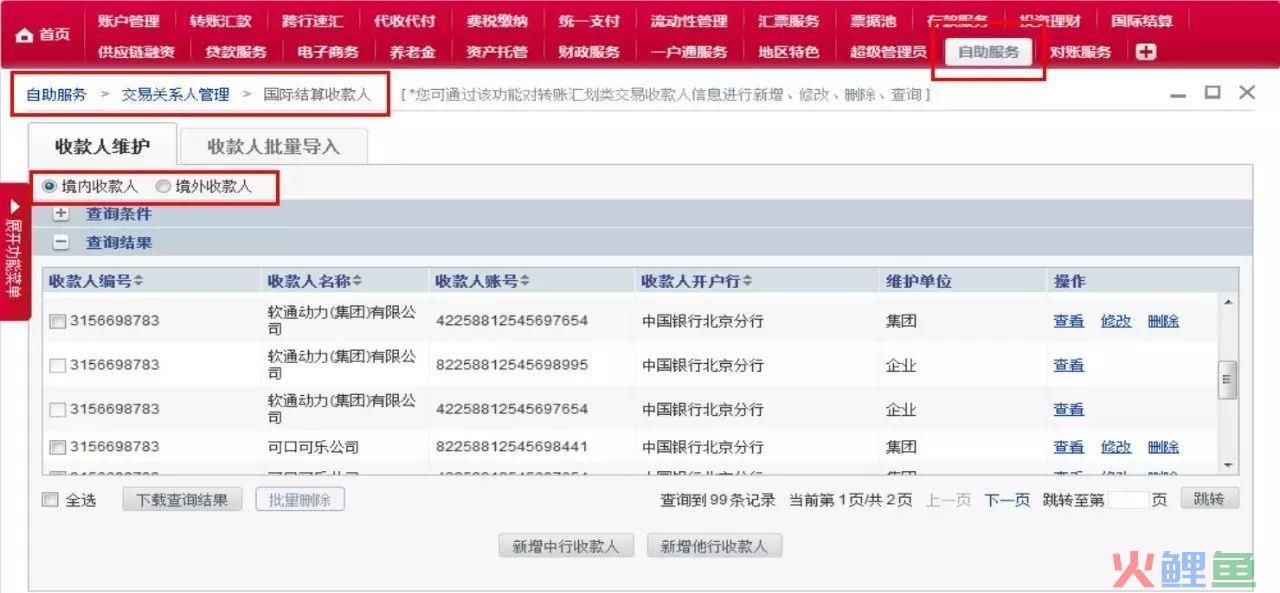Viewport: 1280px width, 593px height.
Task: Click the table scrollbar down arrow
Action: (1228, 466)
